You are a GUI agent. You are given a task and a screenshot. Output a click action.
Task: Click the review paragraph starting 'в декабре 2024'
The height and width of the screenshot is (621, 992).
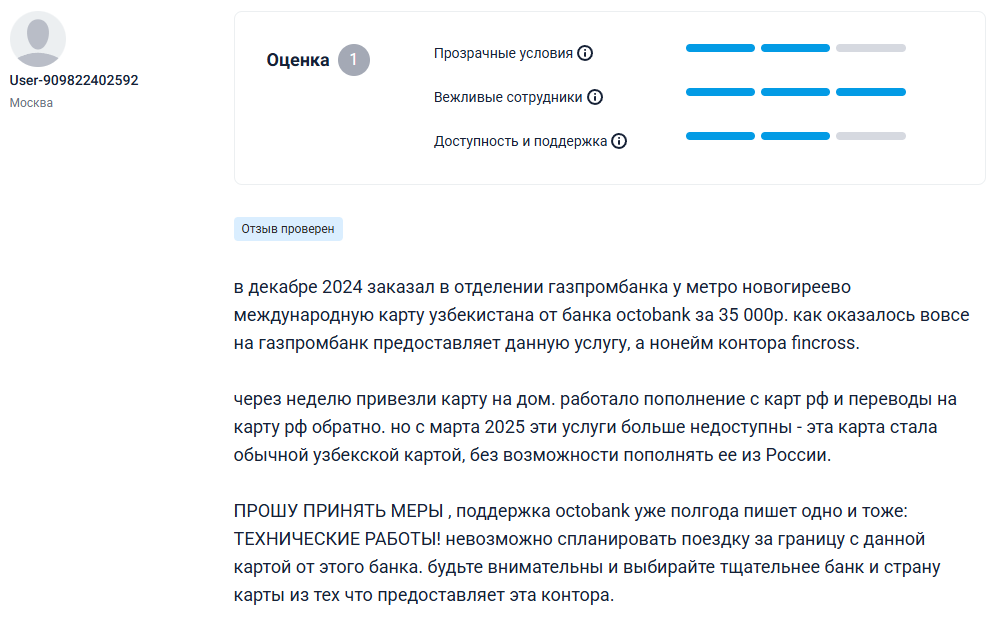point(600,315)
